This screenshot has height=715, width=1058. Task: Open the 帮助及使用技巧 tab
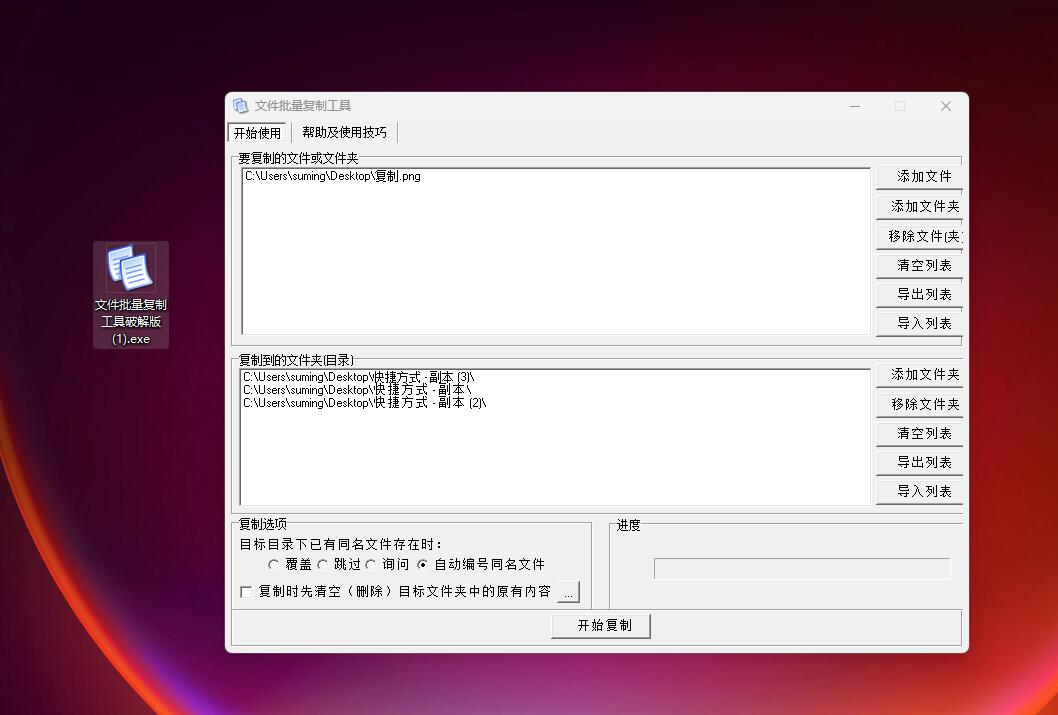click(344, 133)
